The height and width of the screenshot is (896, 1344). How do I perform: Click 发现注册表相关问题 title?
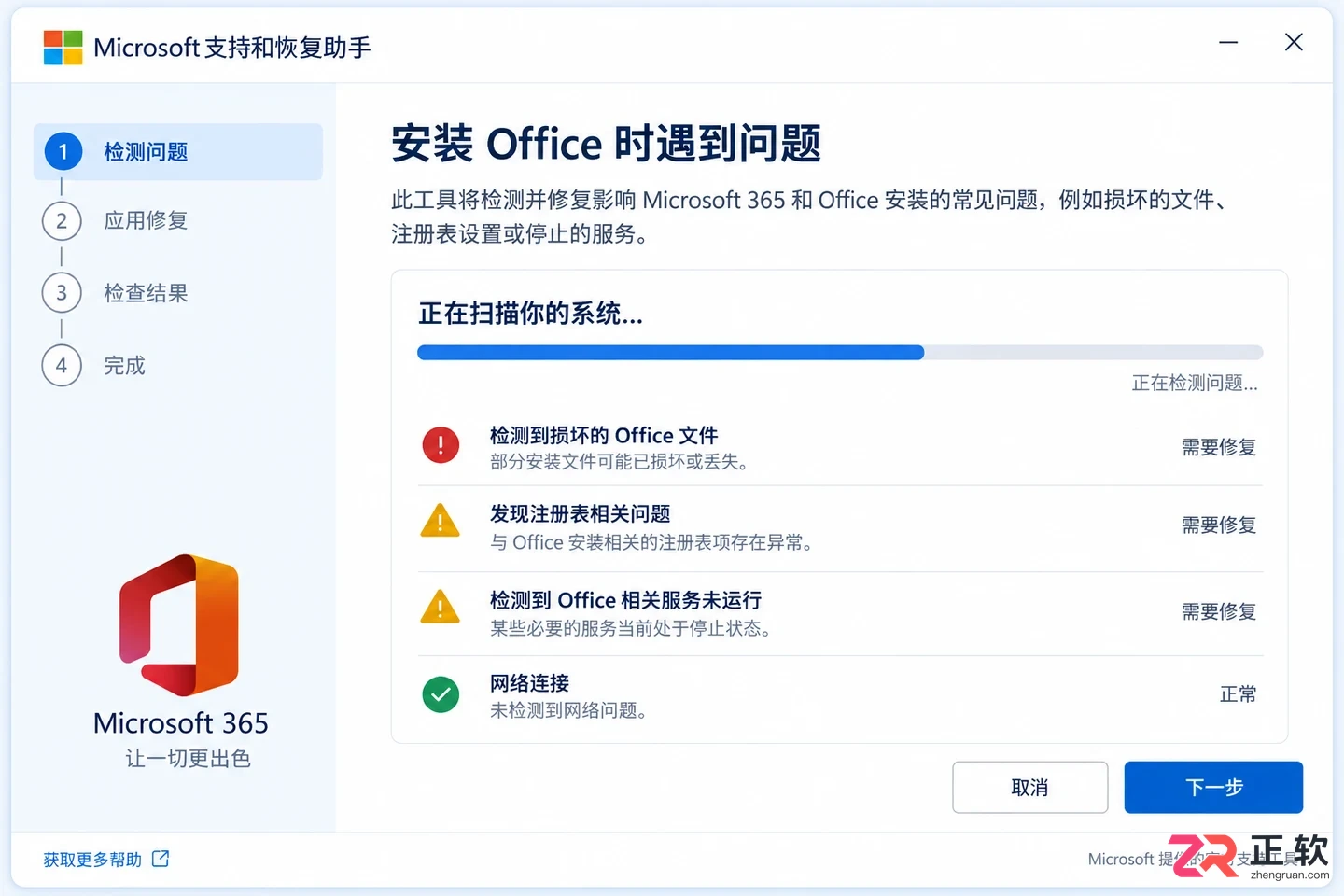point(581,514)
